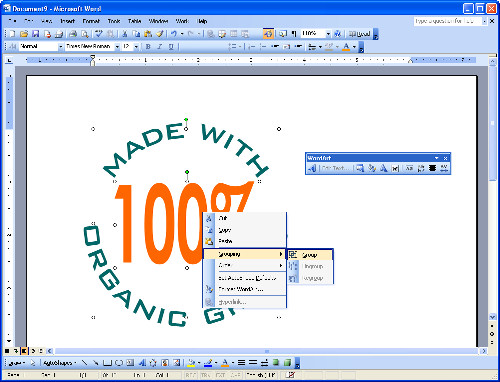Save the document with the floppy icon
Image resolution: width=500 pixels, height=382 pixels.
pos(35,34)
